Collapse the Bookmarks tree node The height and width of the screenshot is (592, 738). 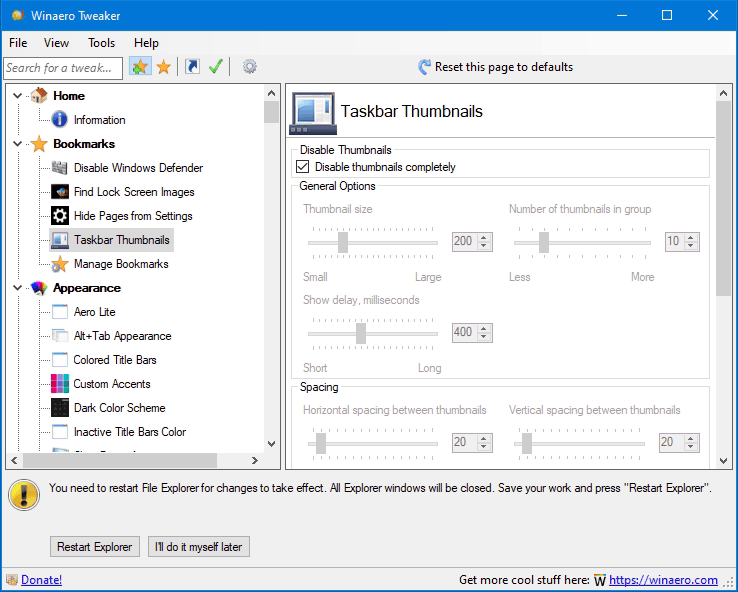tap(17, 144)
